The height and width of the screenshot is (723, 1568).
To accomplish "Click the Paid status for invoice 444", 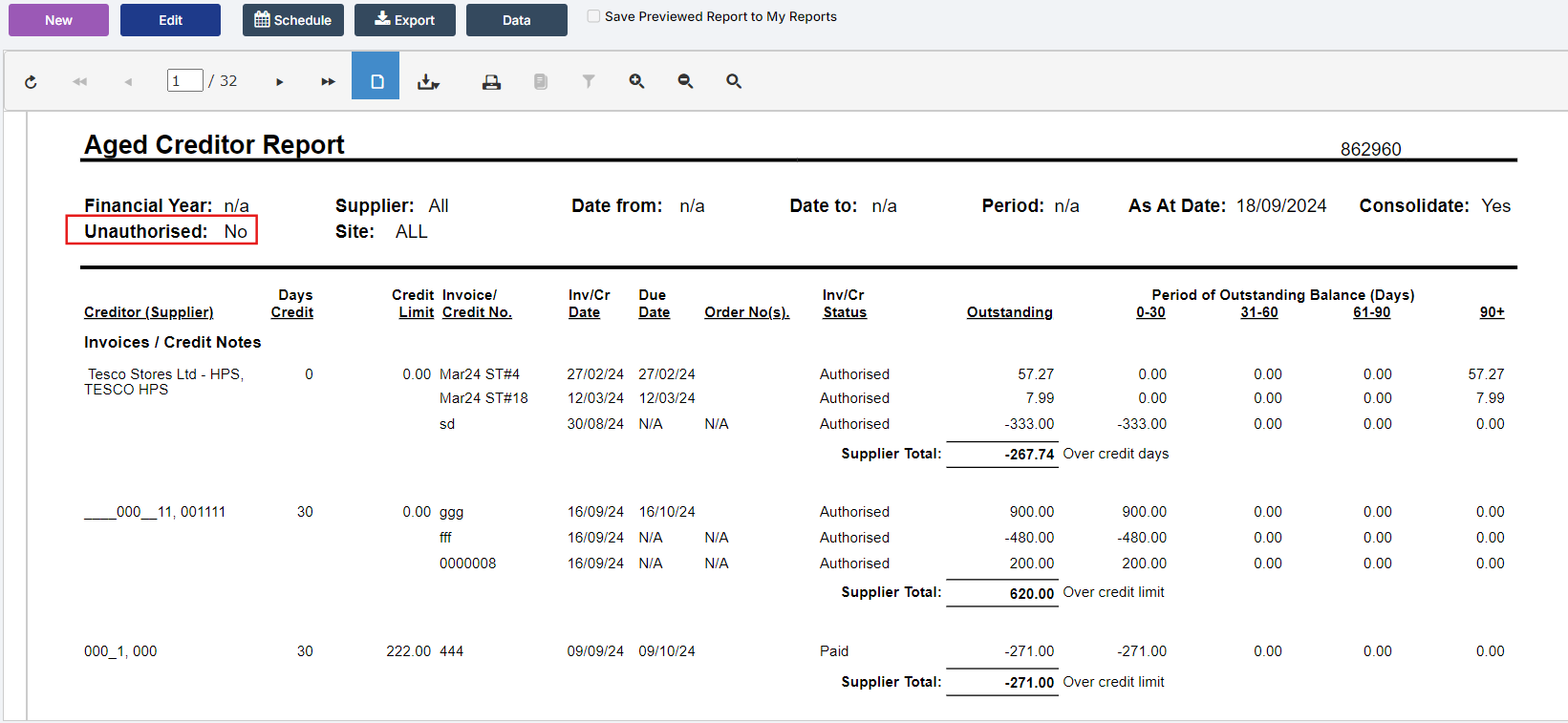I will click(834, 651).
